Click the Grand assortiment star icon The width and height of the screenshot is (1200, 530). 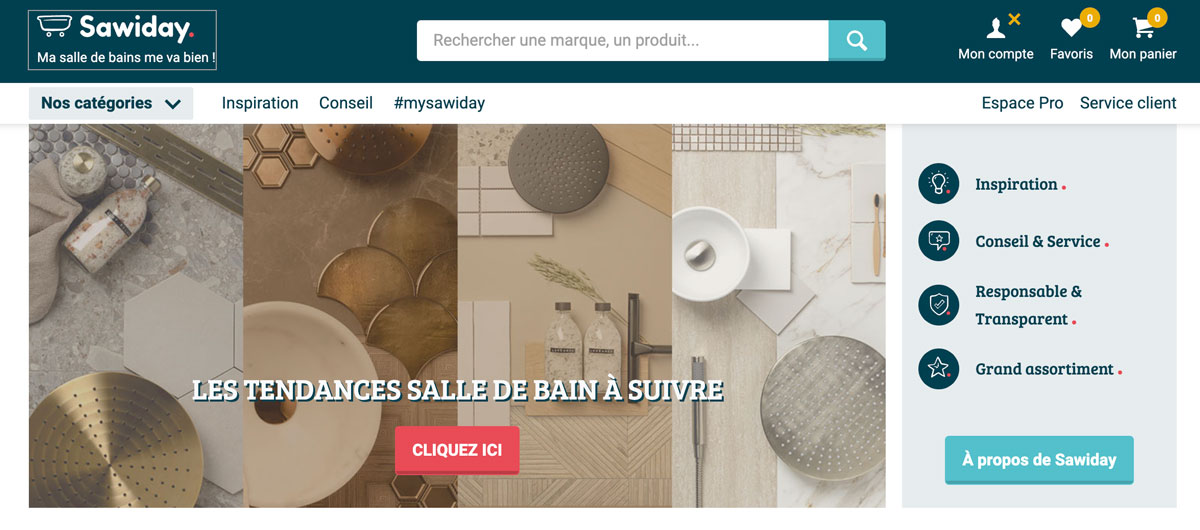coord(938,369)
